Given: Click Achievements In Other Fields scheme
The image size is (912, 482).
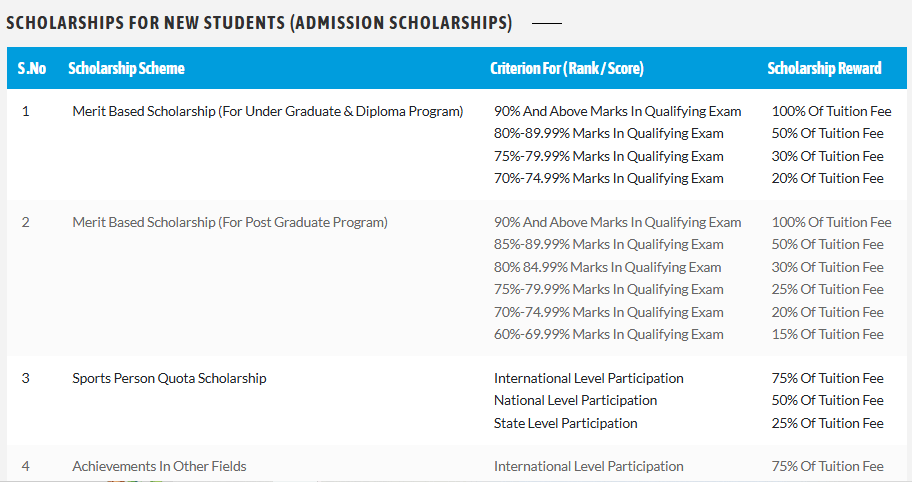Looking at the screenshot, I should pos(159,466).
